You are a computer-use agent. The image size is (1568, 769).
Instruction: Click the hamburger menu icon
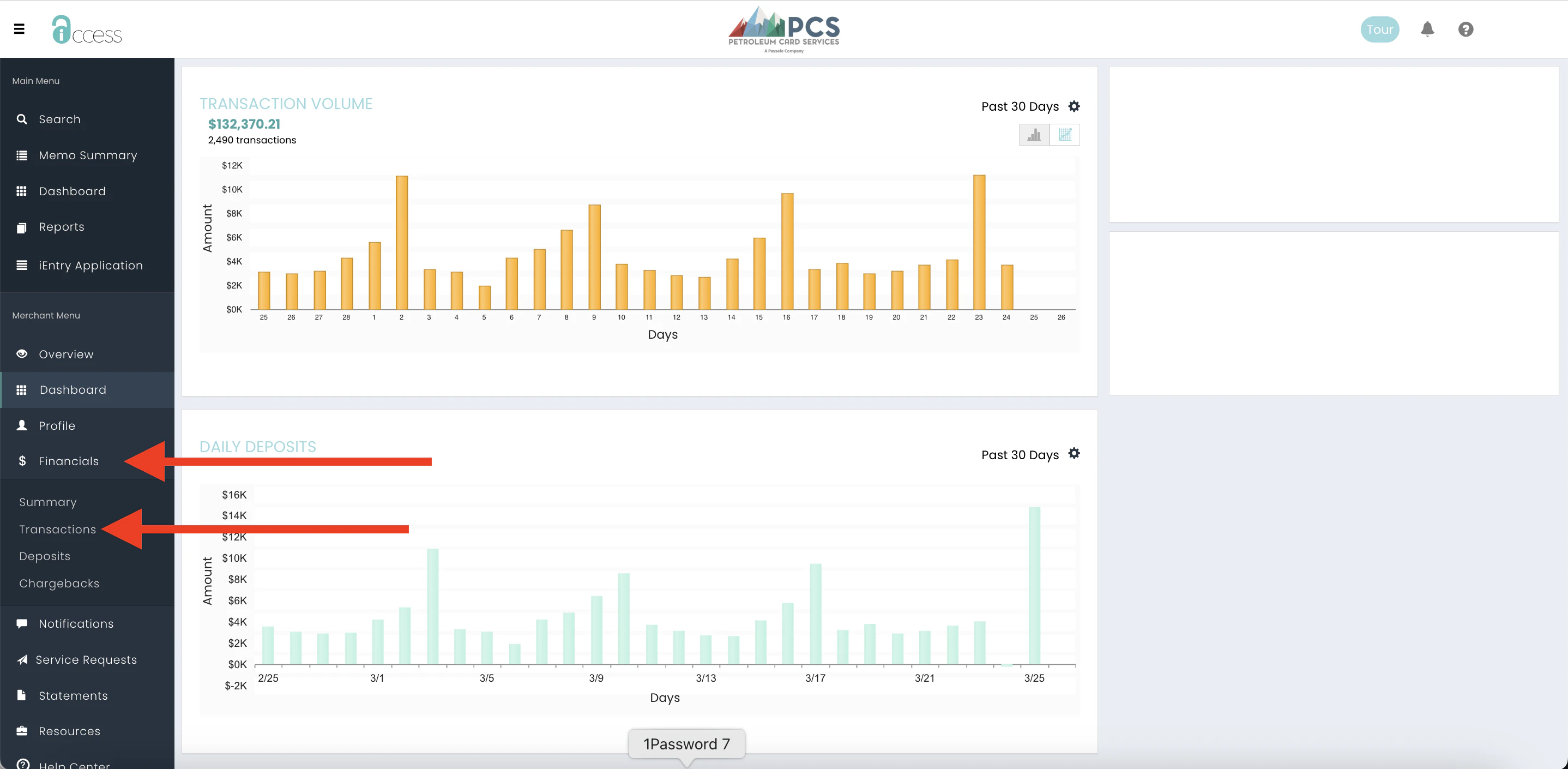(x=19, y=28)
